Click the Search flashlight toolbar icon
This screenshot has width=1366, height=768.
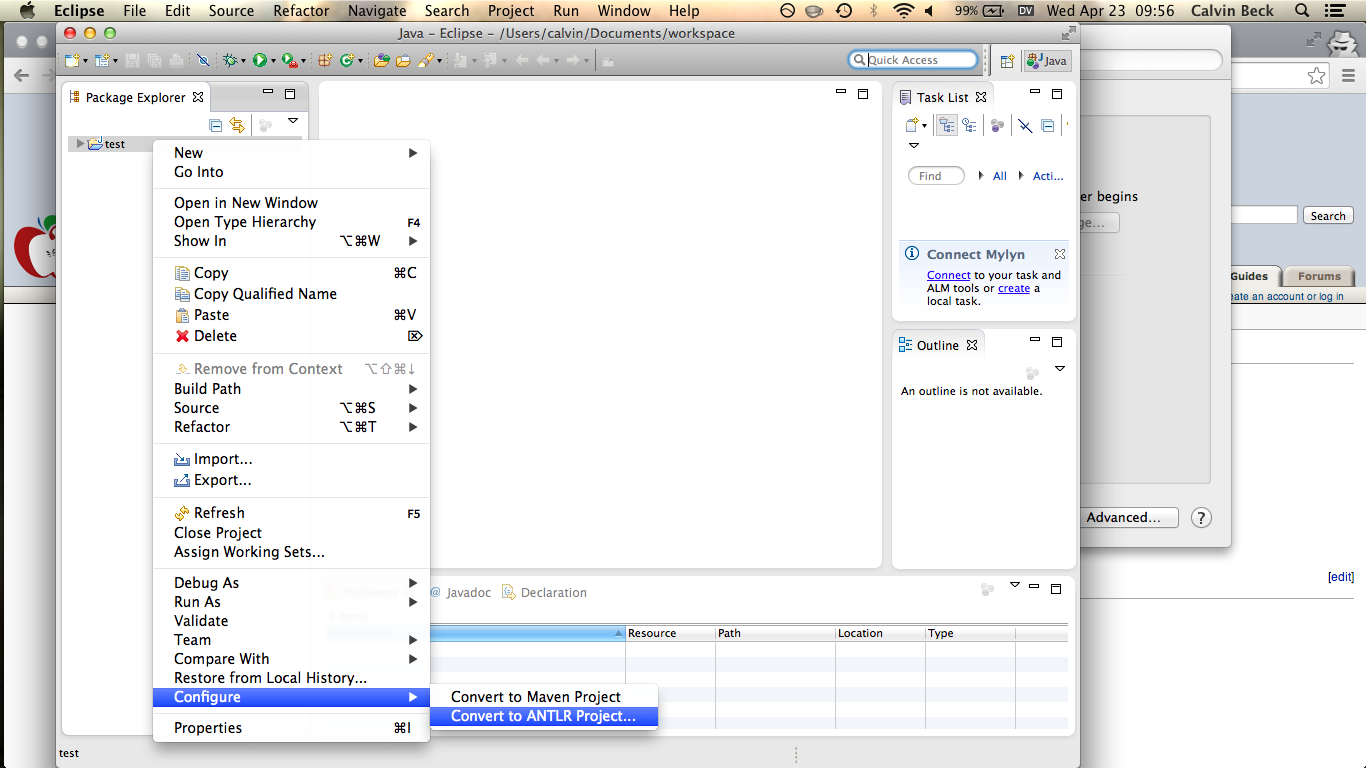pos(426,60)
